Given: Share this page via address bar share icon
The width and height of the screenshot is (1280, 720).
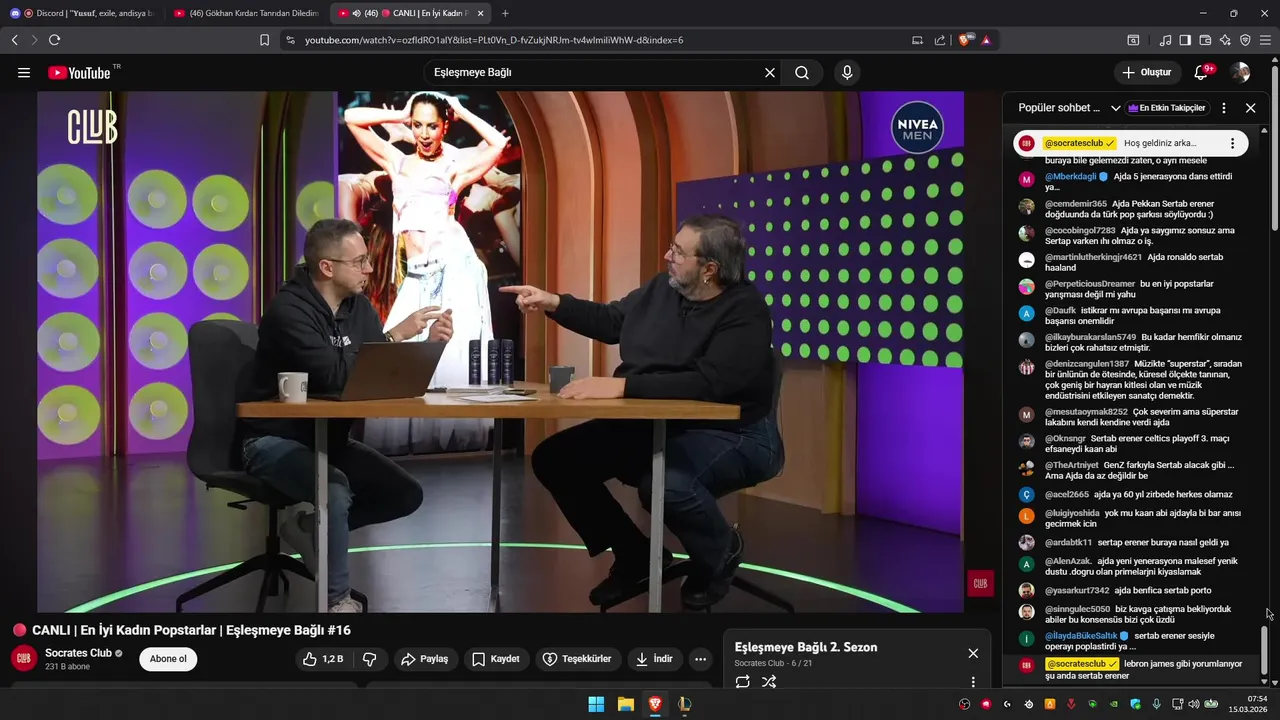Looking at the screenshot, I should pyautogui.click(x=940, y=40).
